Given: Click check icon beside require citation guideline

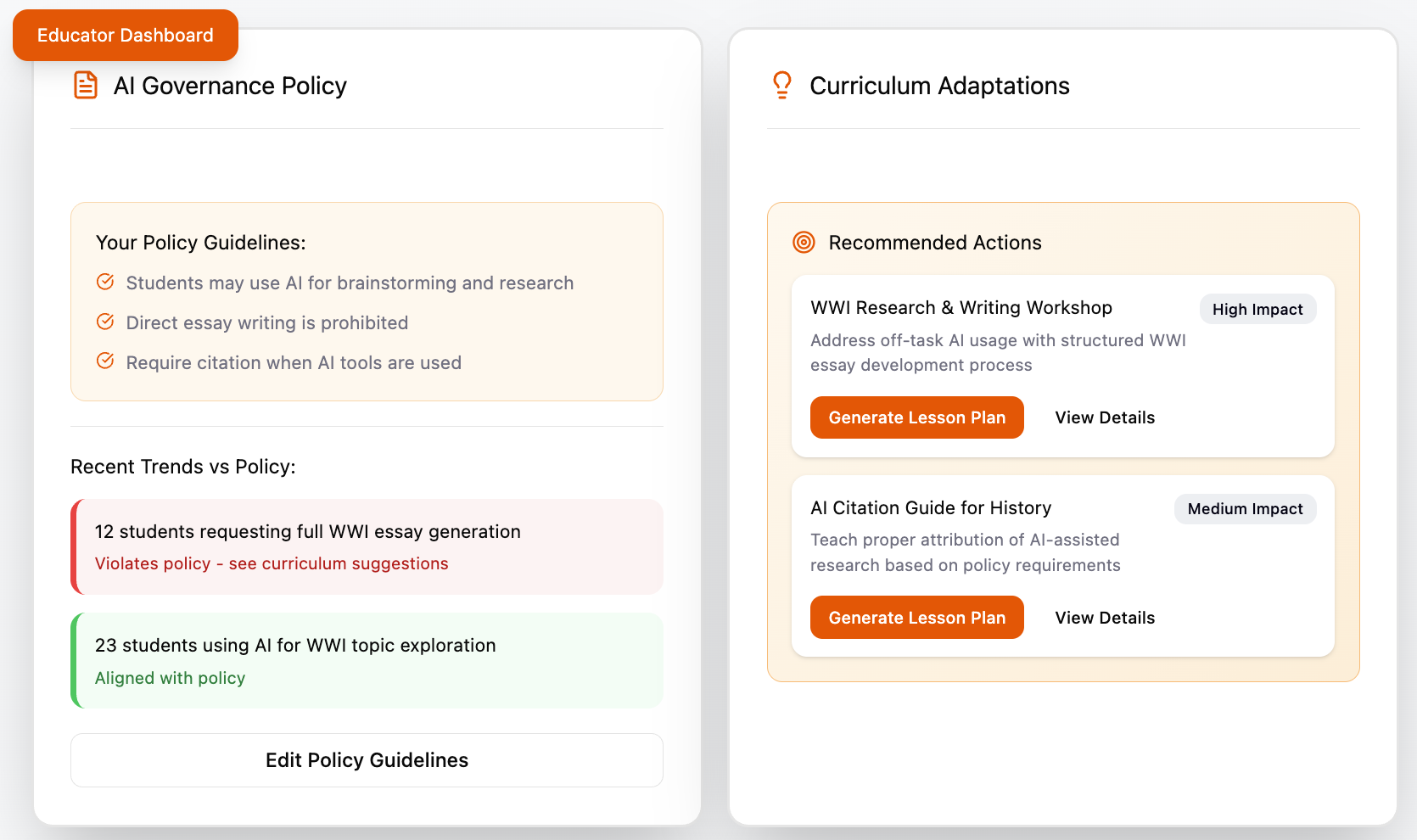Looking at the screenshot, I should click(105, 361).
